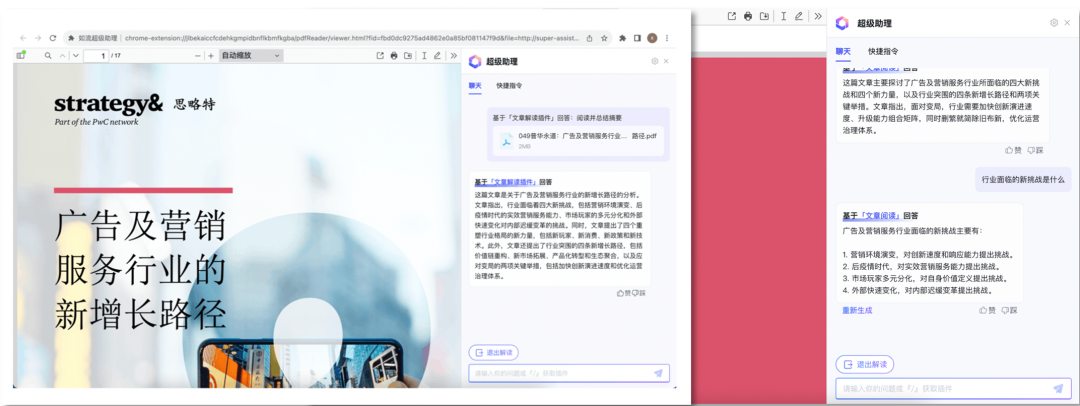Click 文章解读插件 link in left panel
The image size is (1080, 406).
point(512,182)
